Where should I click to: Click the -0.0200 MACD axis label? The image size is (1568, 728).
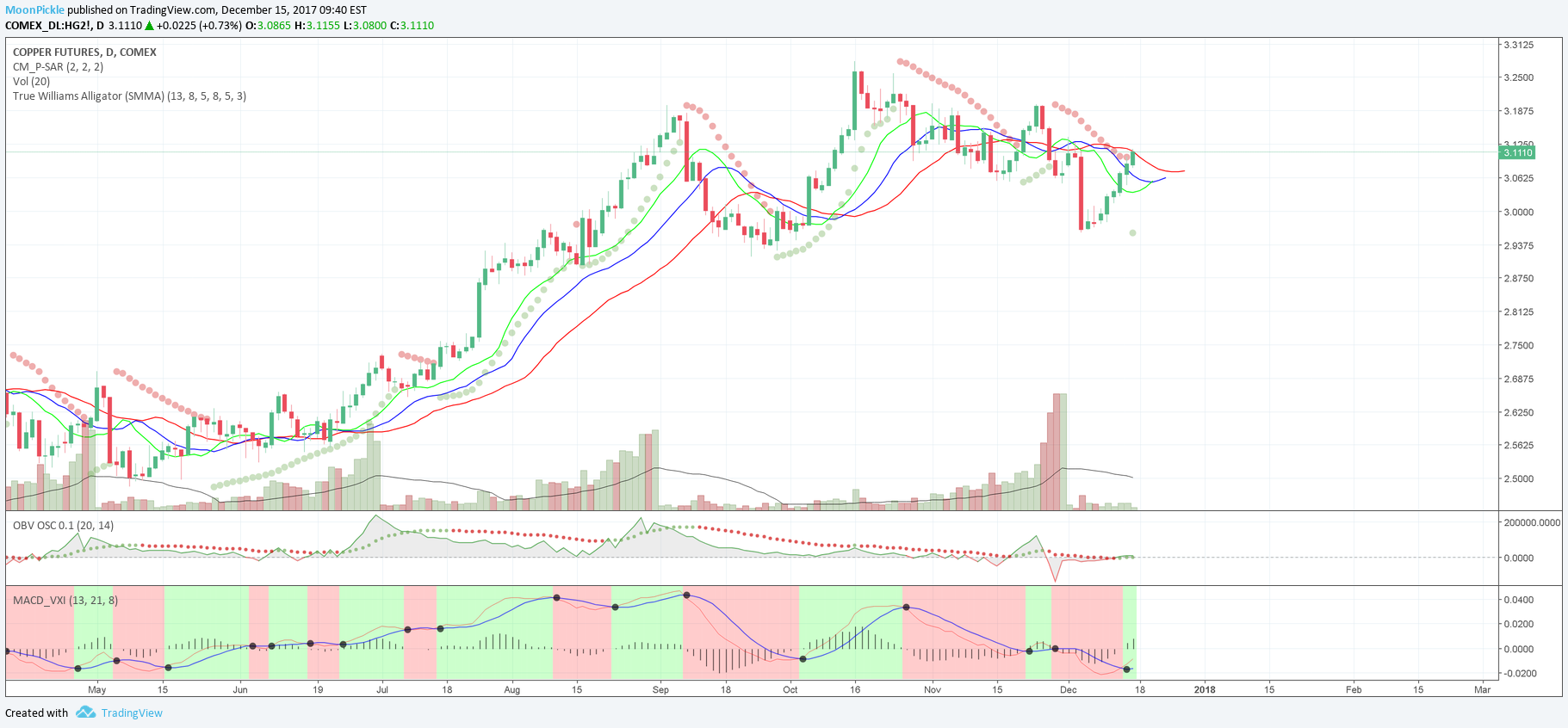click(x=1518, y=673)
